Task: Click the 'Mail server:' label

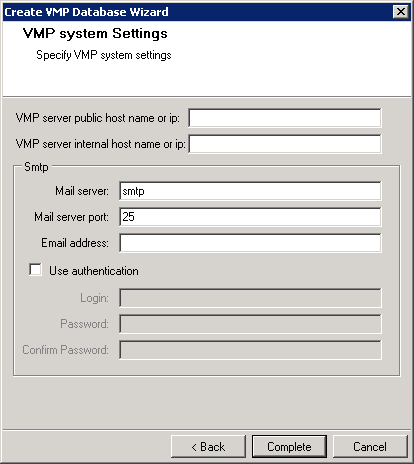Action: 82,191
